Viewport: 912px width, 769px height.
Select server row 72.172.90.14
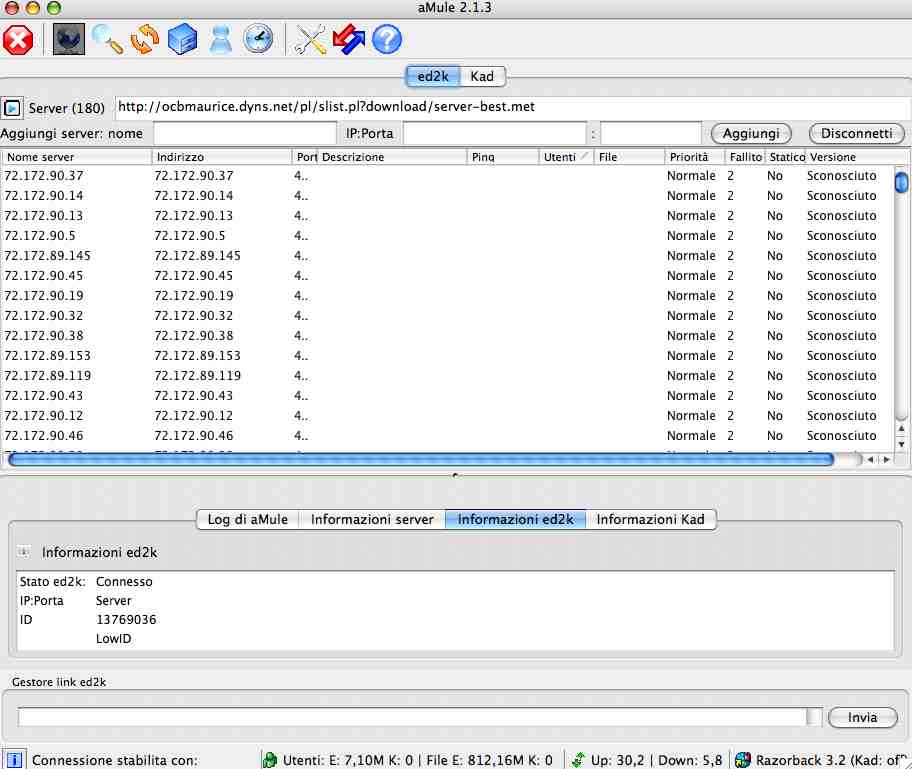[x=447, y=195]
